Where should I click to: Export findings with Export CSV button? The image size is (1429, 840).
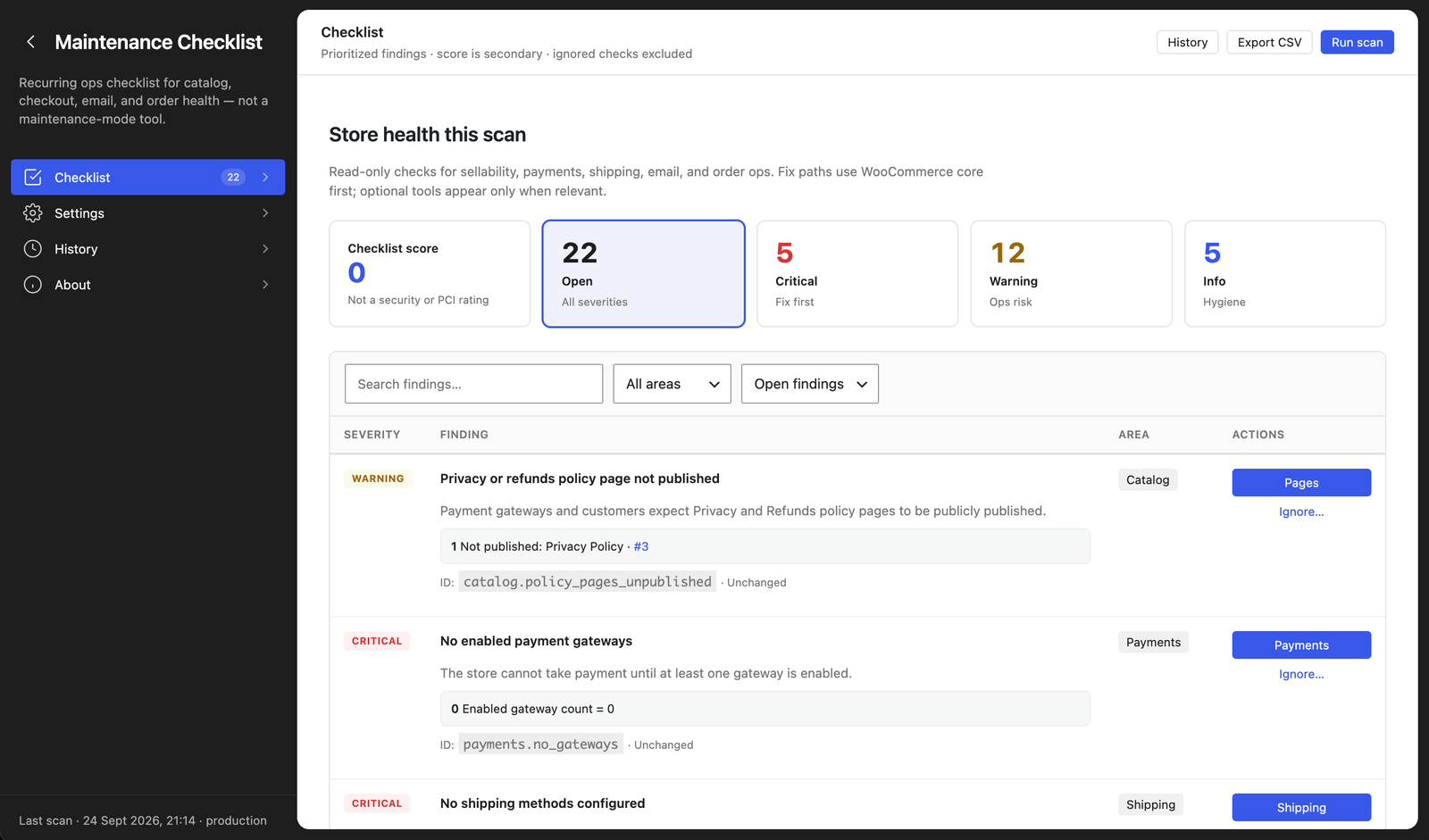coord(1269,42)
